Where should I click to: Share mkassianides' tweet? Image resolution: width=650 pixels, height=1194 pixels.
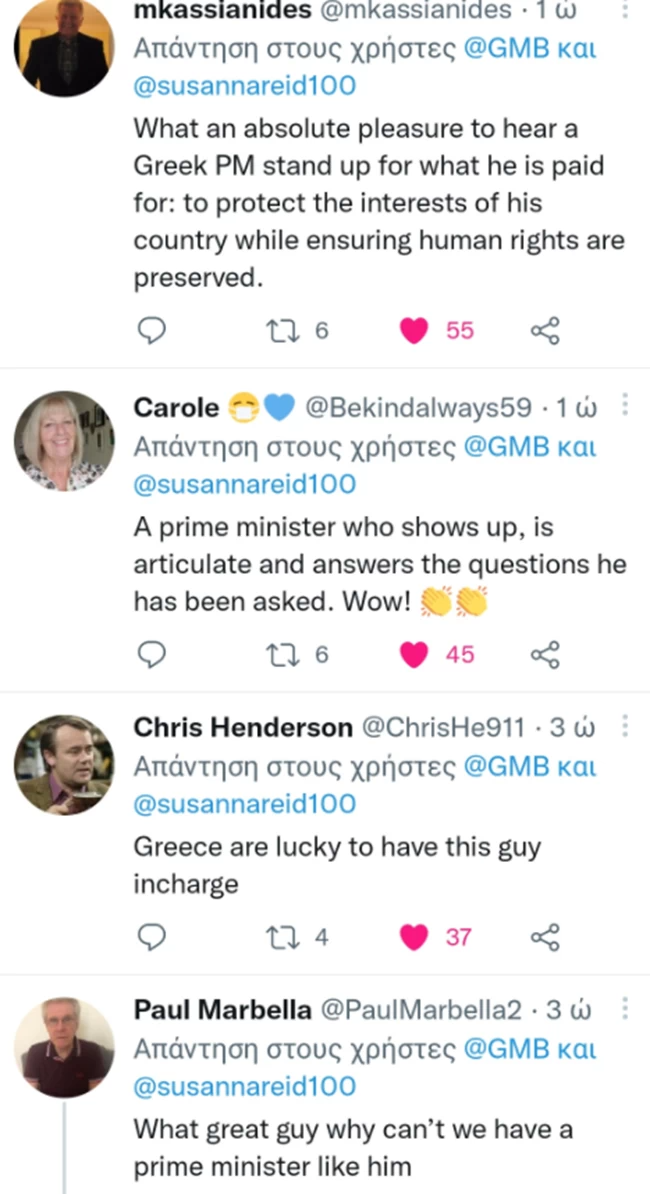tap(544, 330)
